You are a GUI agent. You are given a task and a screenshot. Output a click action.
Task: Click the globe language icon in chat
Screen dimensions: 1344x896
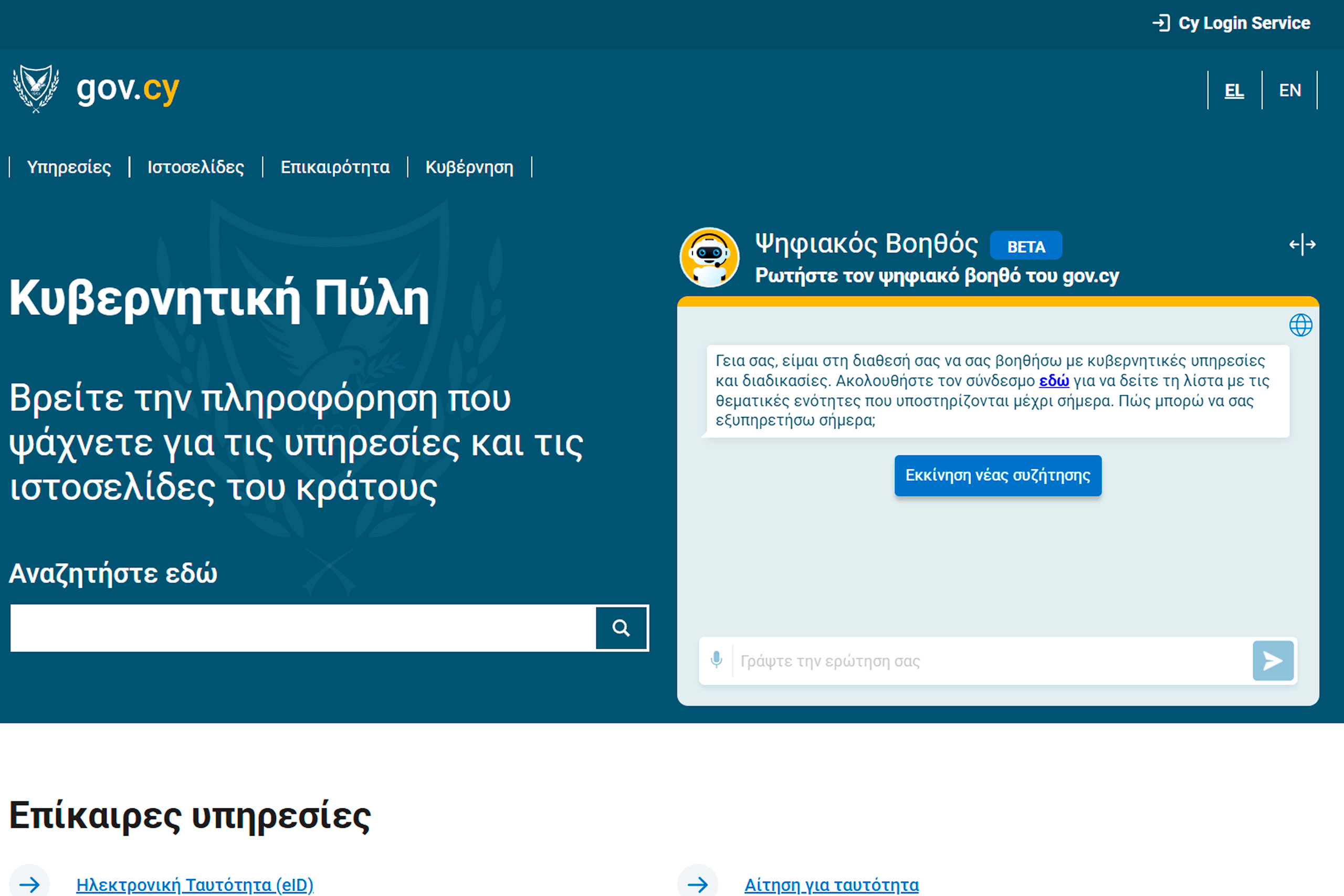(x=1300, y=325)
